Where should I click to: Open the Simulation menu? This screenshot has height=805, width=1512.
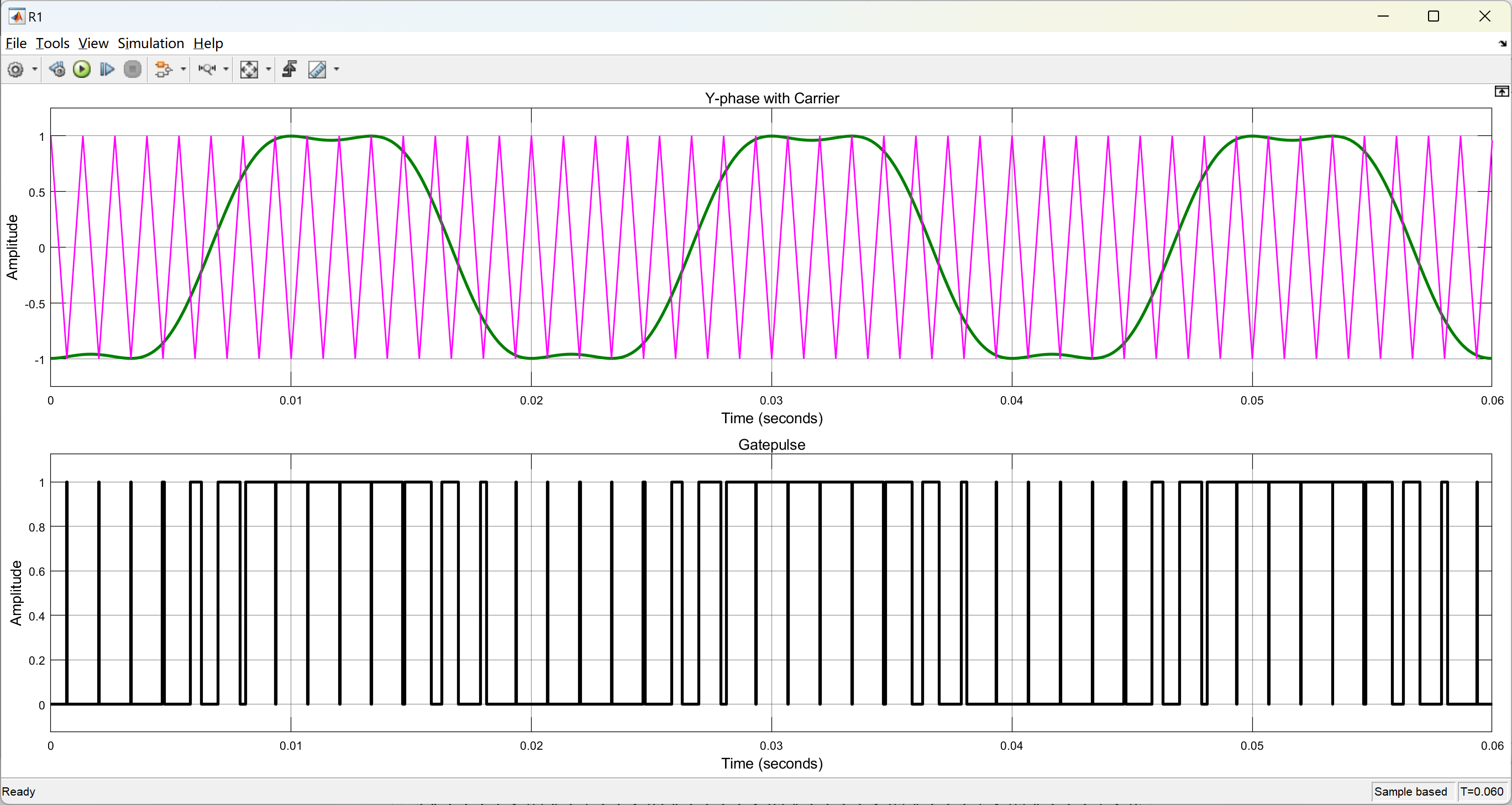(x=151, y=44)
